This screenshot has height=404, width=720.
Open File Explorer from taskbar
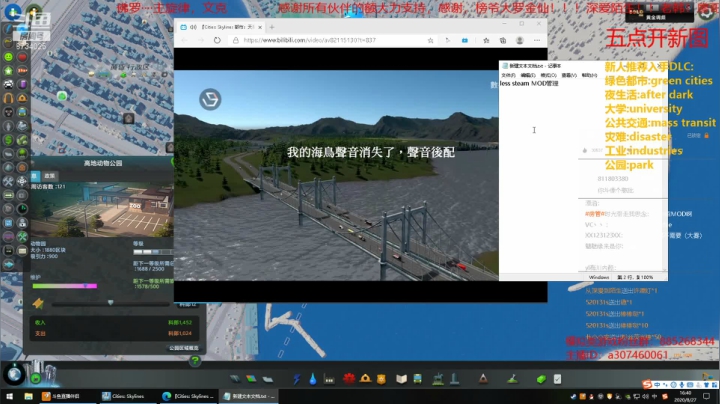tap(28, 396)
